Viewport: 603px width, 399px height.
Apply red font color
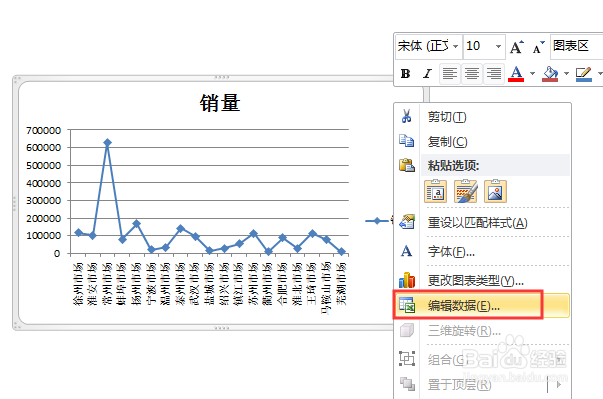tap(516, 73)
